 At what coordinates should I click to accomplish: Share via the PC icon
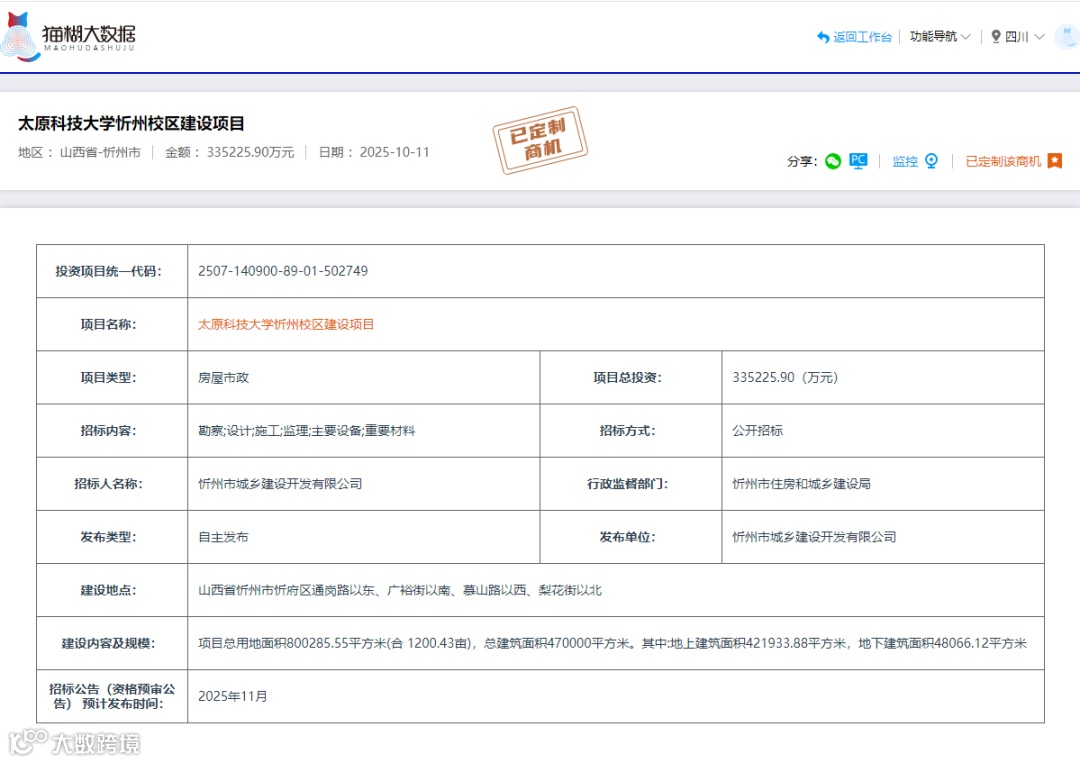tap(858, 161)
